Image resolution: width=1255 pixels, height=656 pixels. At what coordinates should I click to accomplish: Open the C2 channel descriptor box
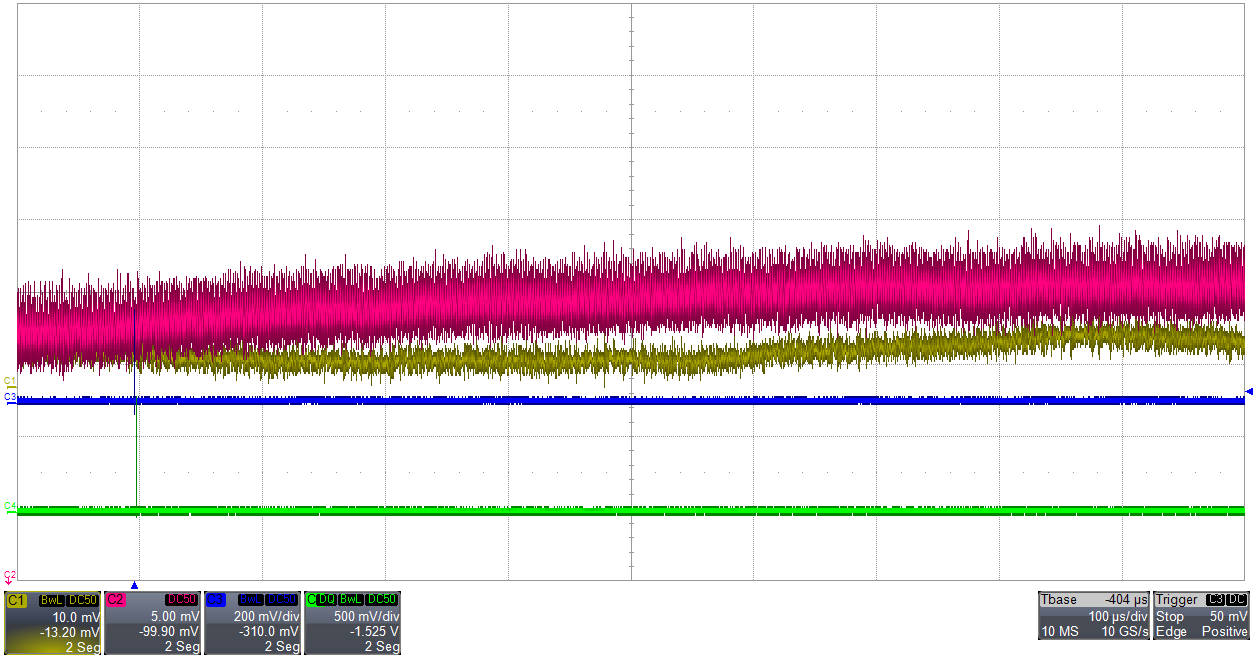point(153,622)
